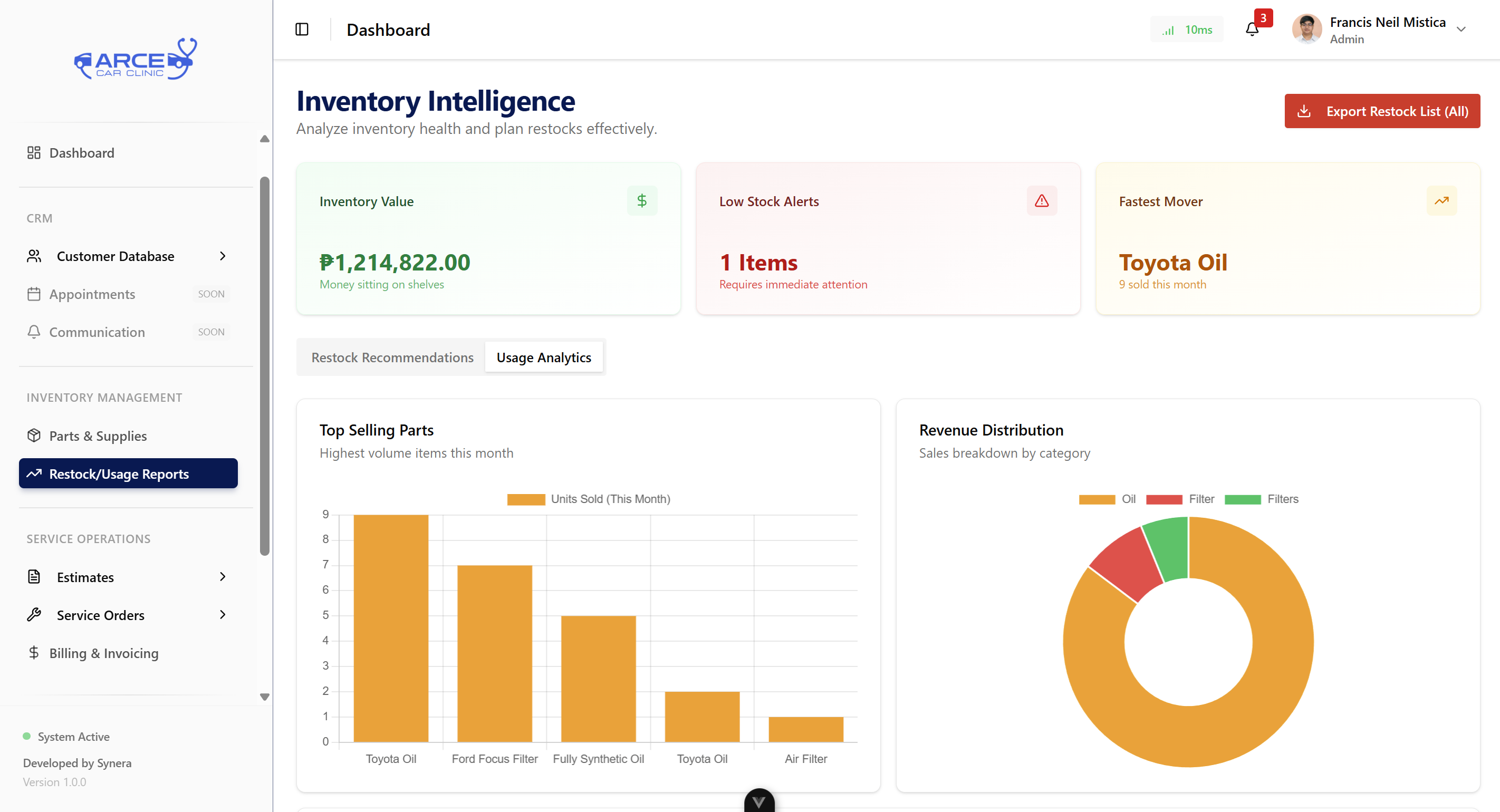The width and height of the screenshot is (1500, 812).
Task: Click the sidebar collapse icon near Dashboard title
Action: tap(302, 28)
